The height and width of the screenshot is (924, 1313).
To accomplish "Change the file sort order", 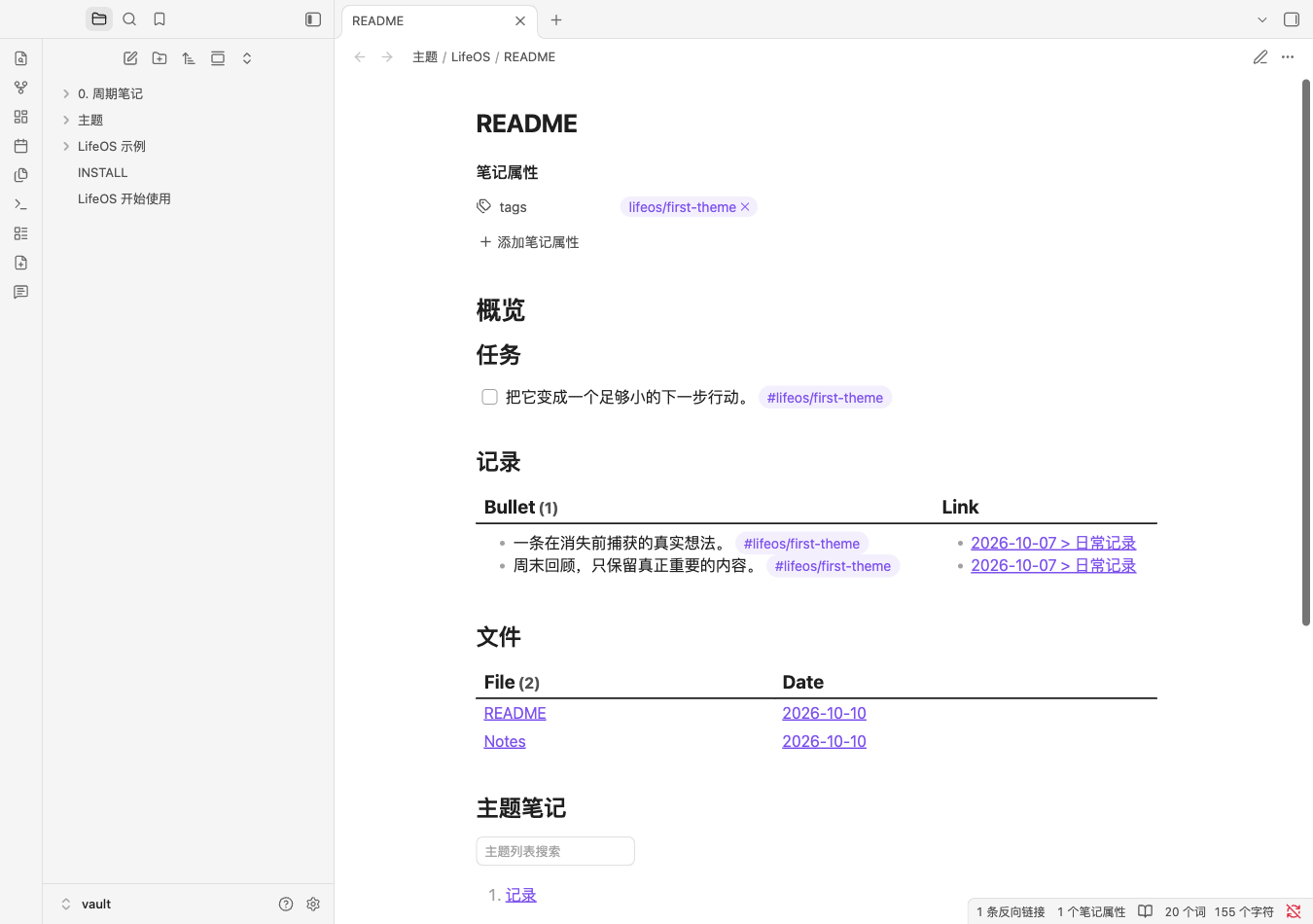I will point(189,58).
